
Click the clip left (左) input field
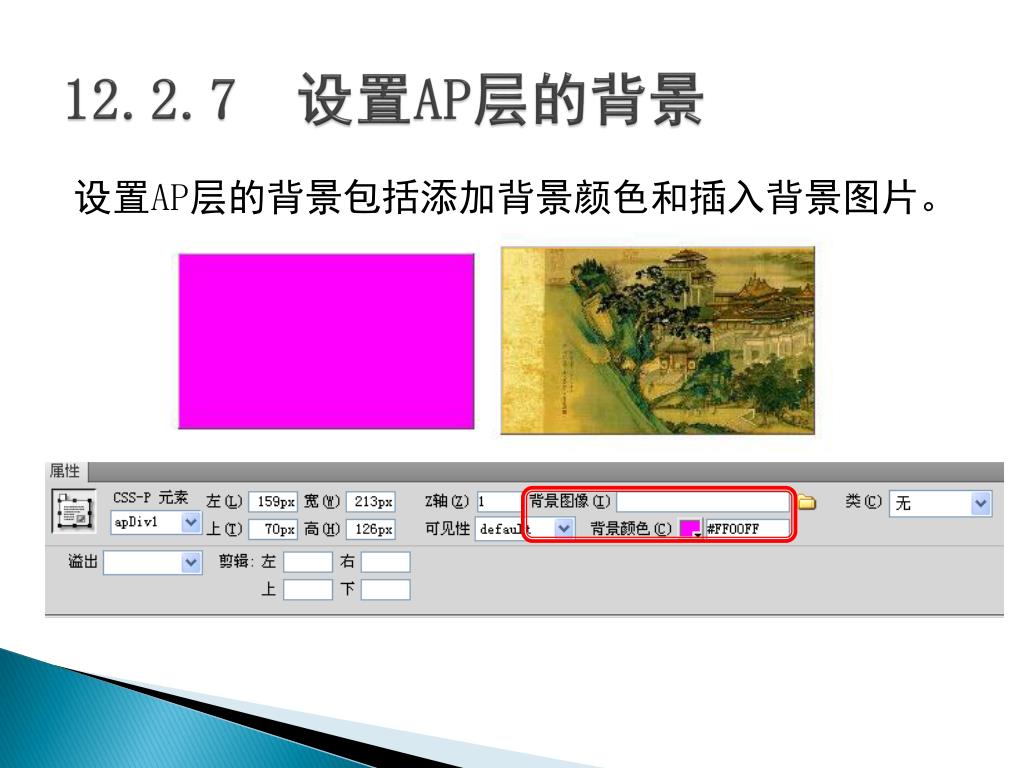(x=308, y=562)
